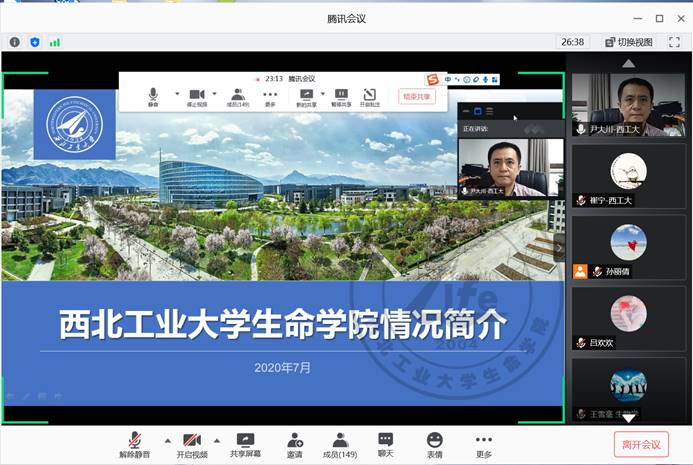
Task: Click 切换视图 to switch view layout
Action: pyautogui.click(x=629, y=42)
